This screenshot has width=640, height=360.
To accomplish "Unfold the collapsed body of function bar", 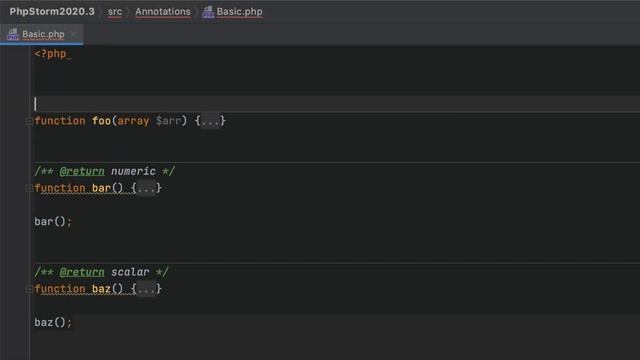I will pyautogui.click(x=146, y=188).
